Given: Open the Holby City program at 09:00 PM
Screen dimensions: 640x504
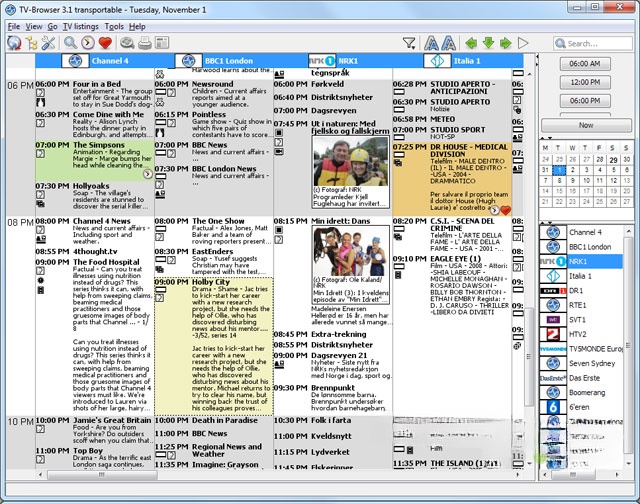Looking at the screenshot, I should click(214, 346).
